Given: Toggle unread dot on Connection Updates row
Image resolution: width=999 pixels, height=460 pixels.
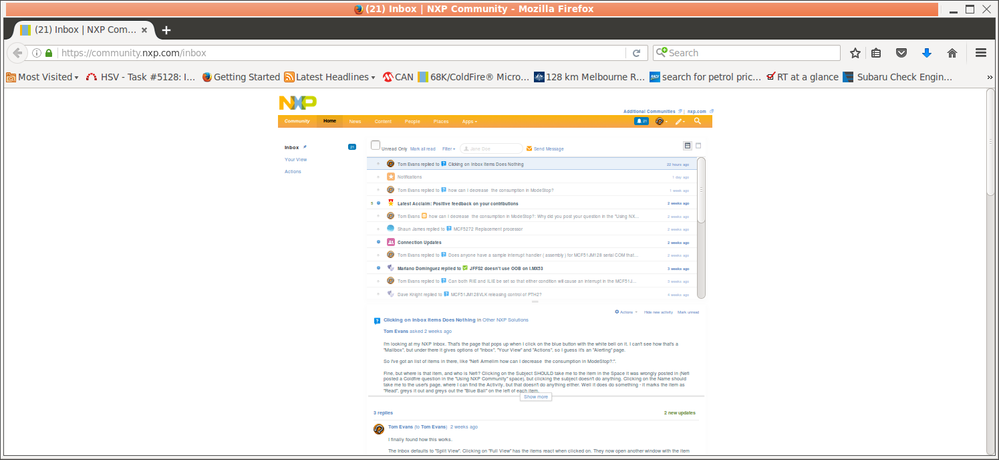Looking at the screenshot, I should coord(378,242).
